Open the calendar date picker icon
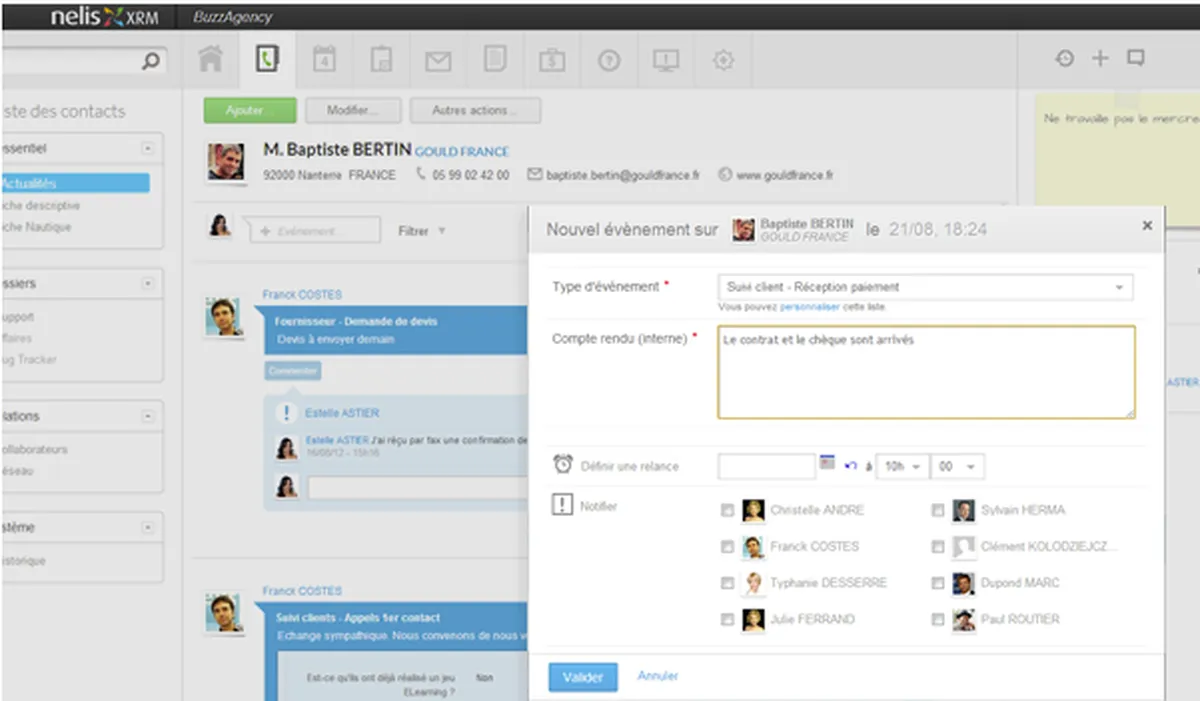Image resolution: width=1200 pixels, height=701 pixels. point(827,463)
